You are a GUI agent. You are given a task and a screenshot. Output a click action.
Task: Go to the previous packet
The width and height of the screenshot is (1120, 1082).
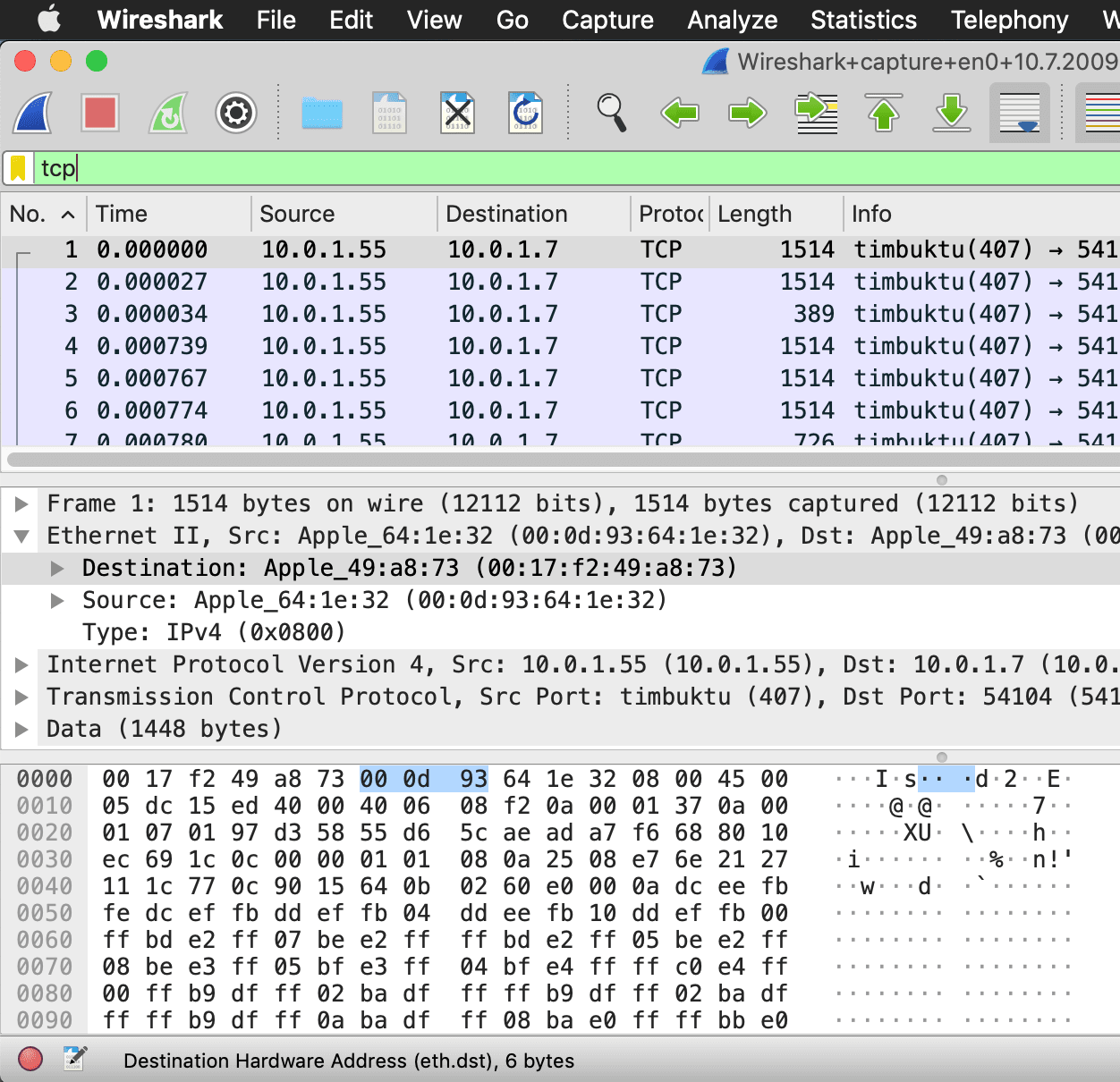[680, 113]
